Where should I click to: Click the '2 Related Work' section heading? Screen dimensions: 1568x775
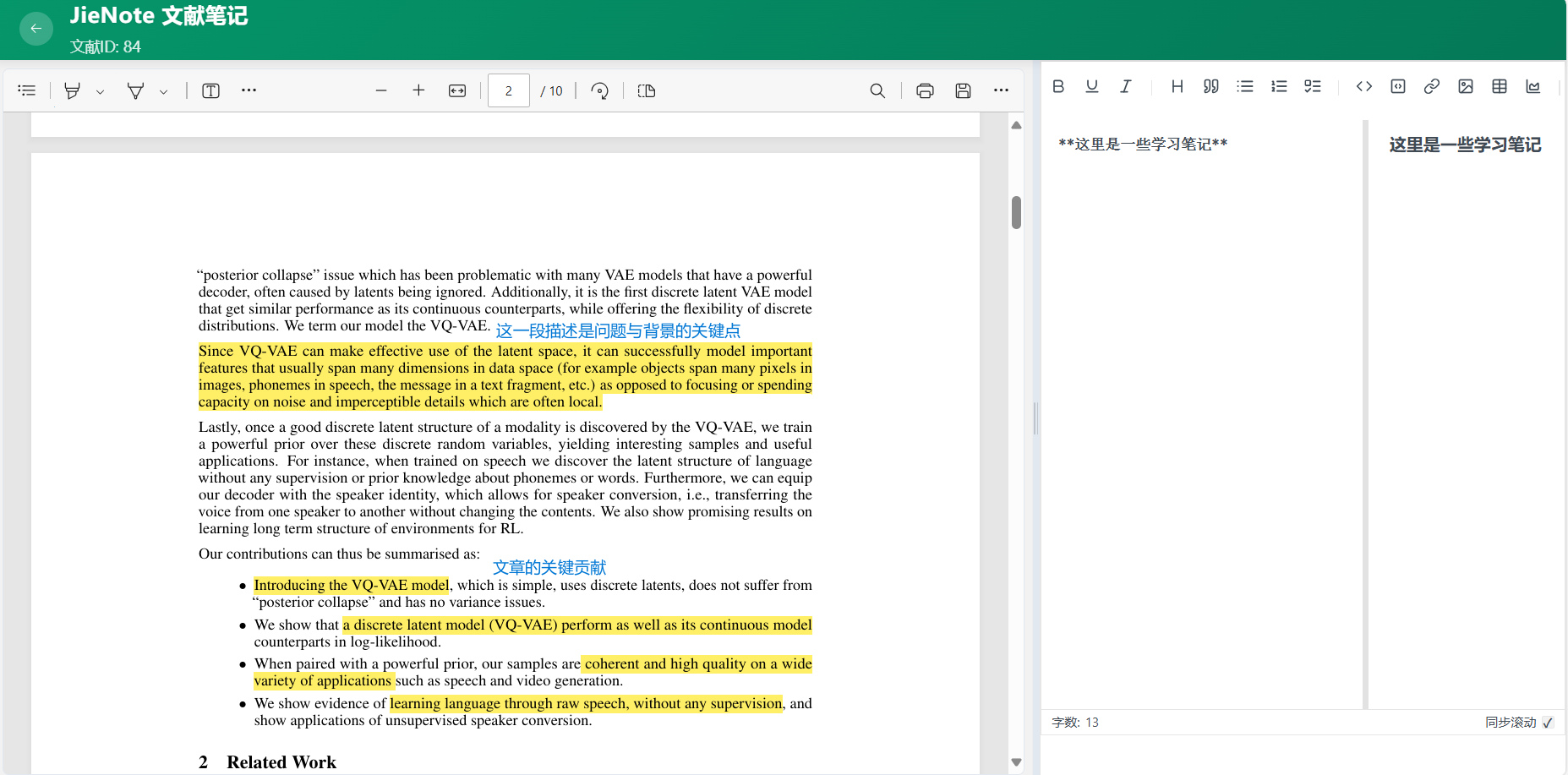click(267, 762)
